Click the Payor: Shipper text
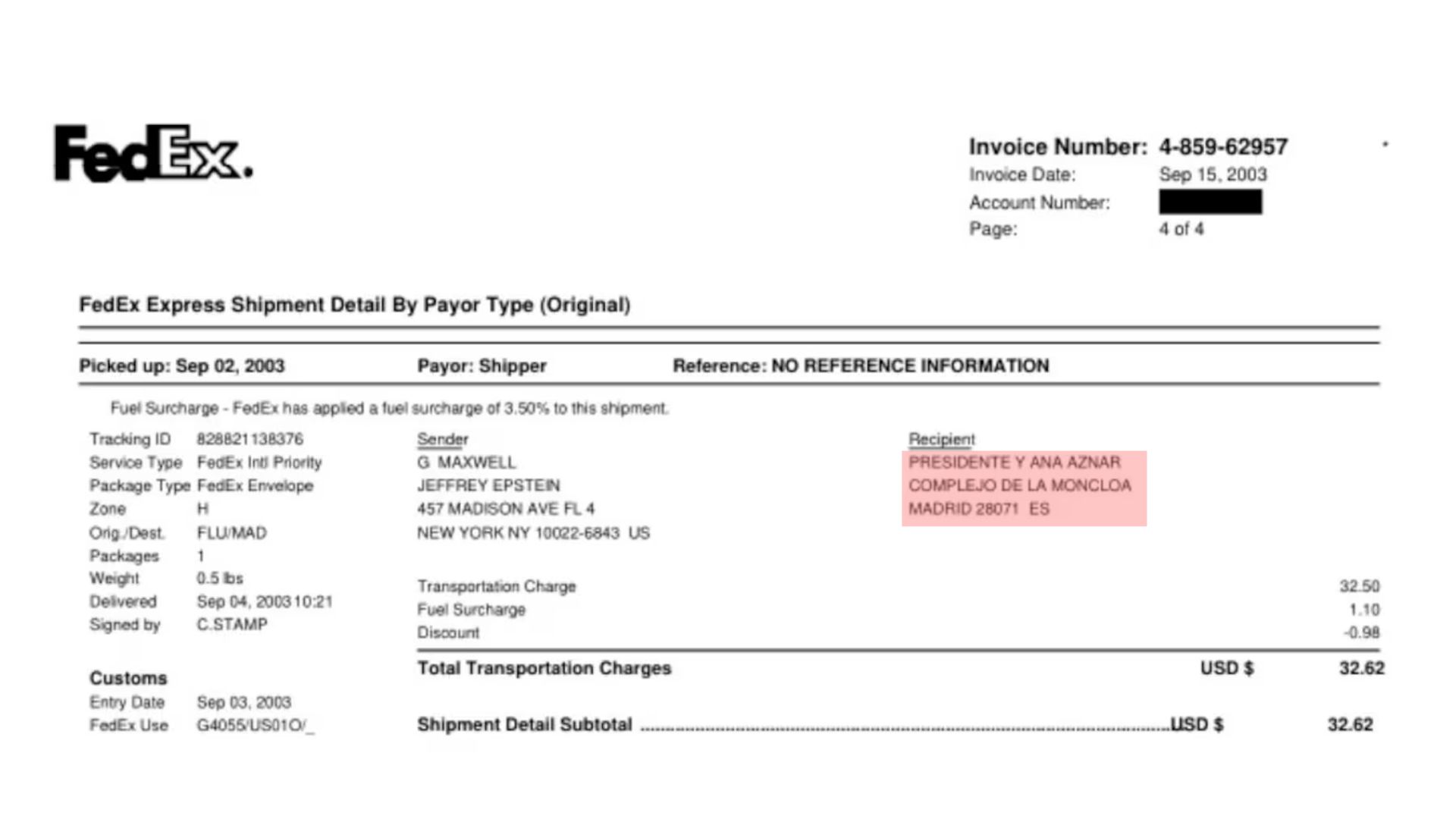The image size is (1456, 819). pos(482,366)
